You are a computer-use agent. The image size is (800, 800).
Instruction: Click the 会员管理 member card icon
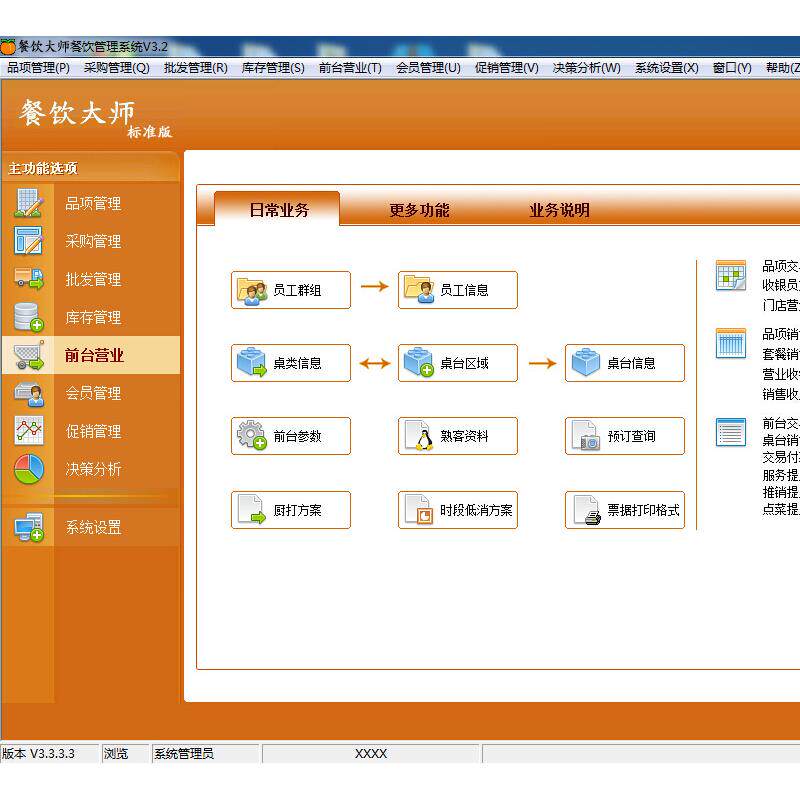[29, 393]
